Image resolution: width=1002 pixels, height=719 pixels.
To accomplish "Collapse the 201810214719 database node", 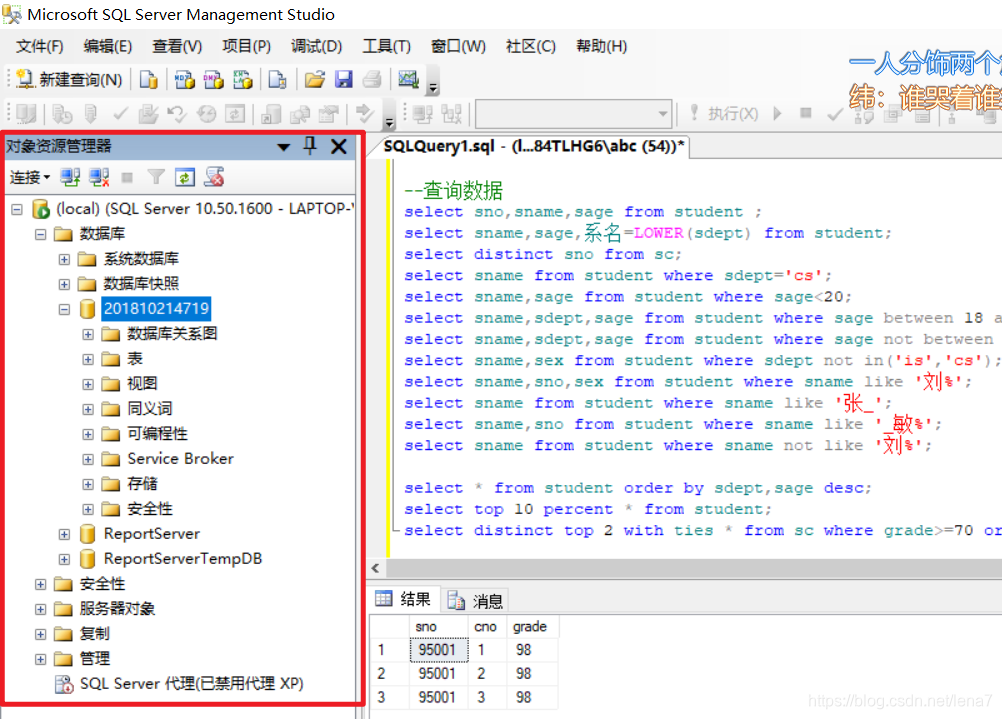I will (64, 309).
